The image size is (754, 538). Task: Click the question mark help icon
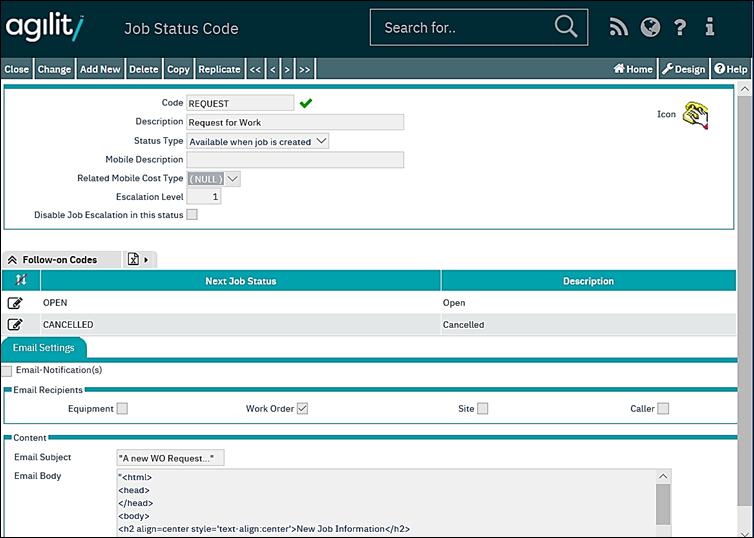click(680, 28)
